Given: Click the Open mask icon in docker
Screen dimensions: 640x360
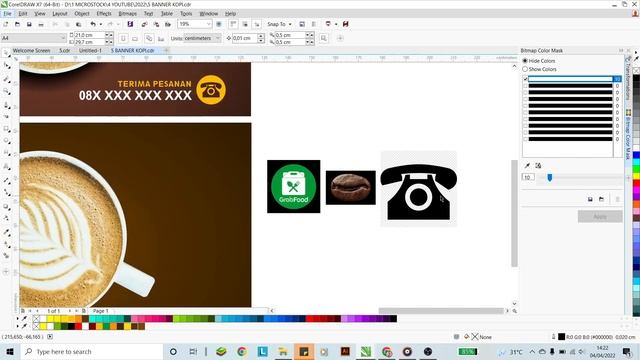Looking at the screenshot, I should [x=601, y=199].
